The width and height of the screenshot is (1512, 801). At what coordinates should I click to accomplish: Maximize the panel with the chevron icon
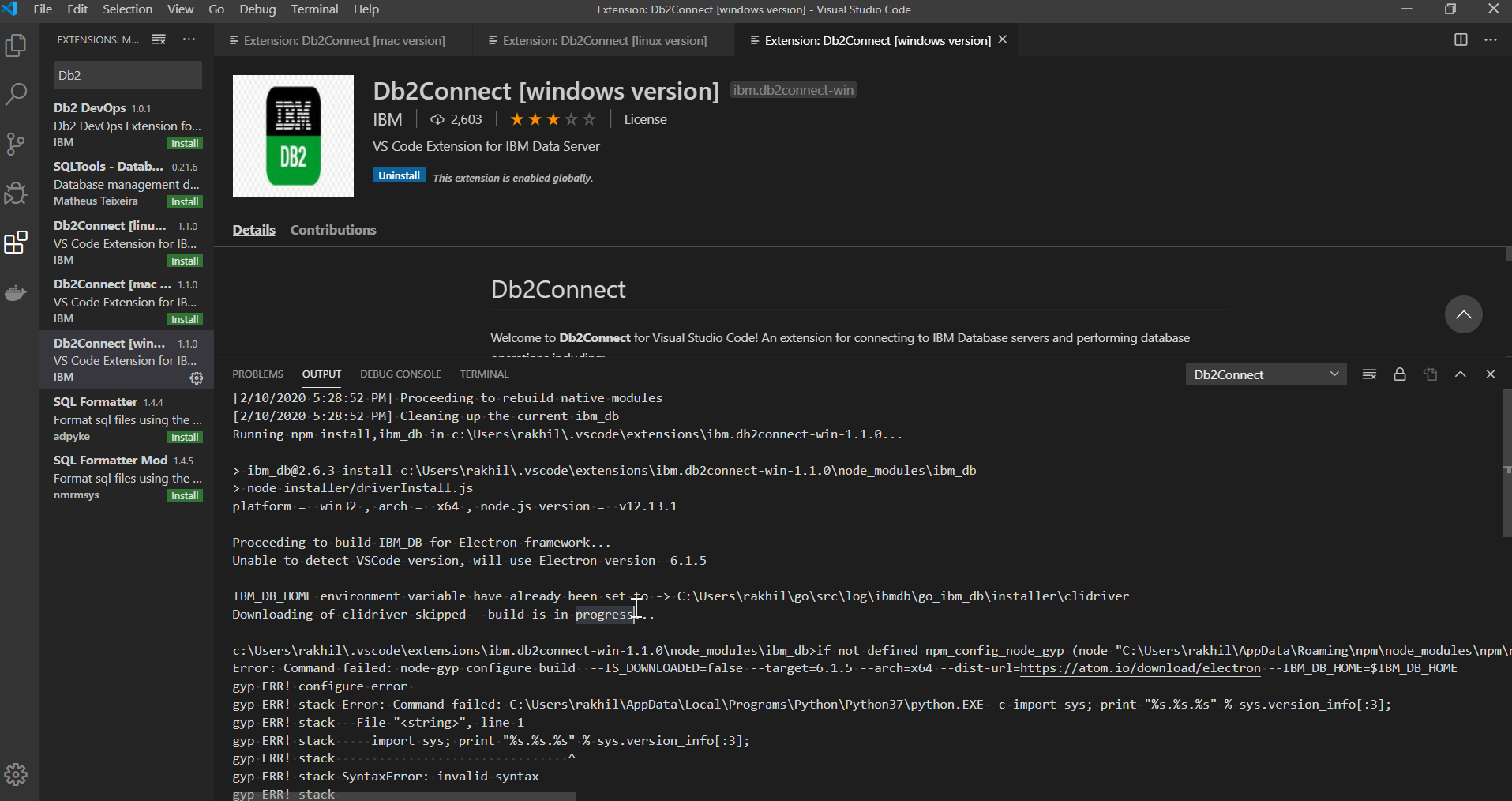coord(1460,374)
